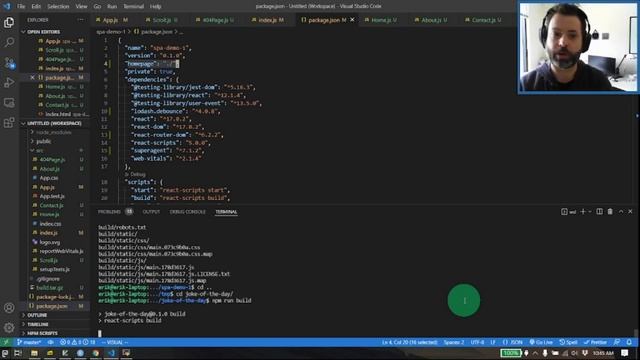Close the terminal panel
The image size is (640, 360).
click(x=630, y=211)
